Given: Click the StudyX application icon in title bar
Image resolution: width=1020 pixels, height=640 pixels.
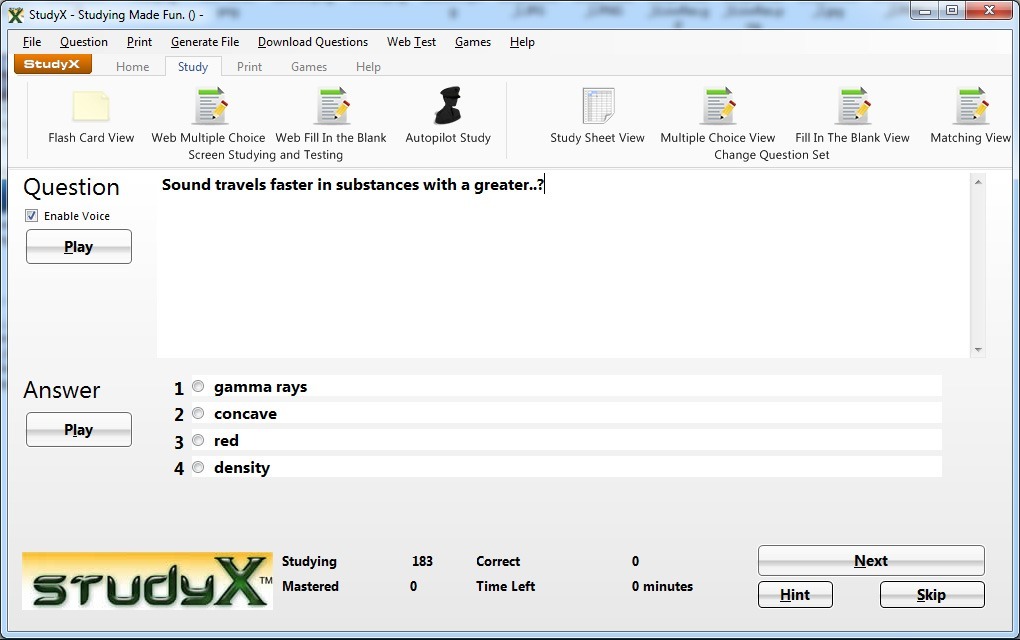Looking at the screenshot, I should 16,14.
